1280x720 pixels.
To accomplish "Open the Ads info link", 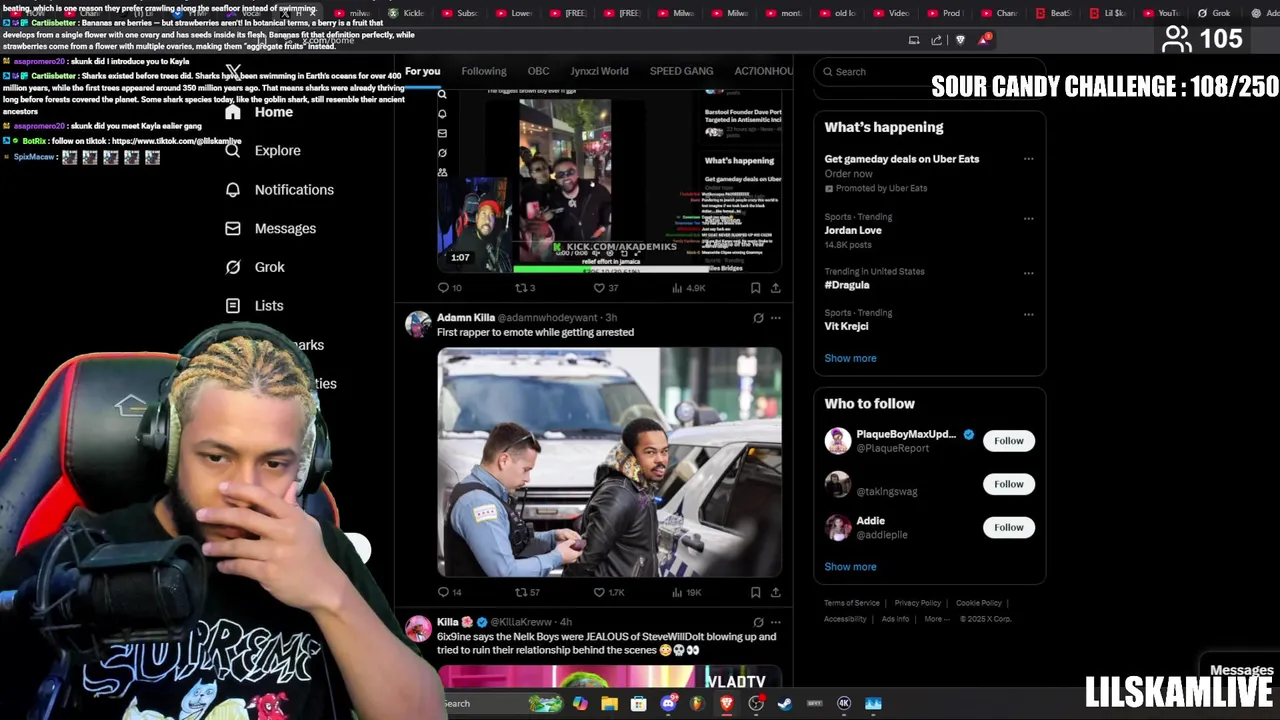I will click(895, 619).
